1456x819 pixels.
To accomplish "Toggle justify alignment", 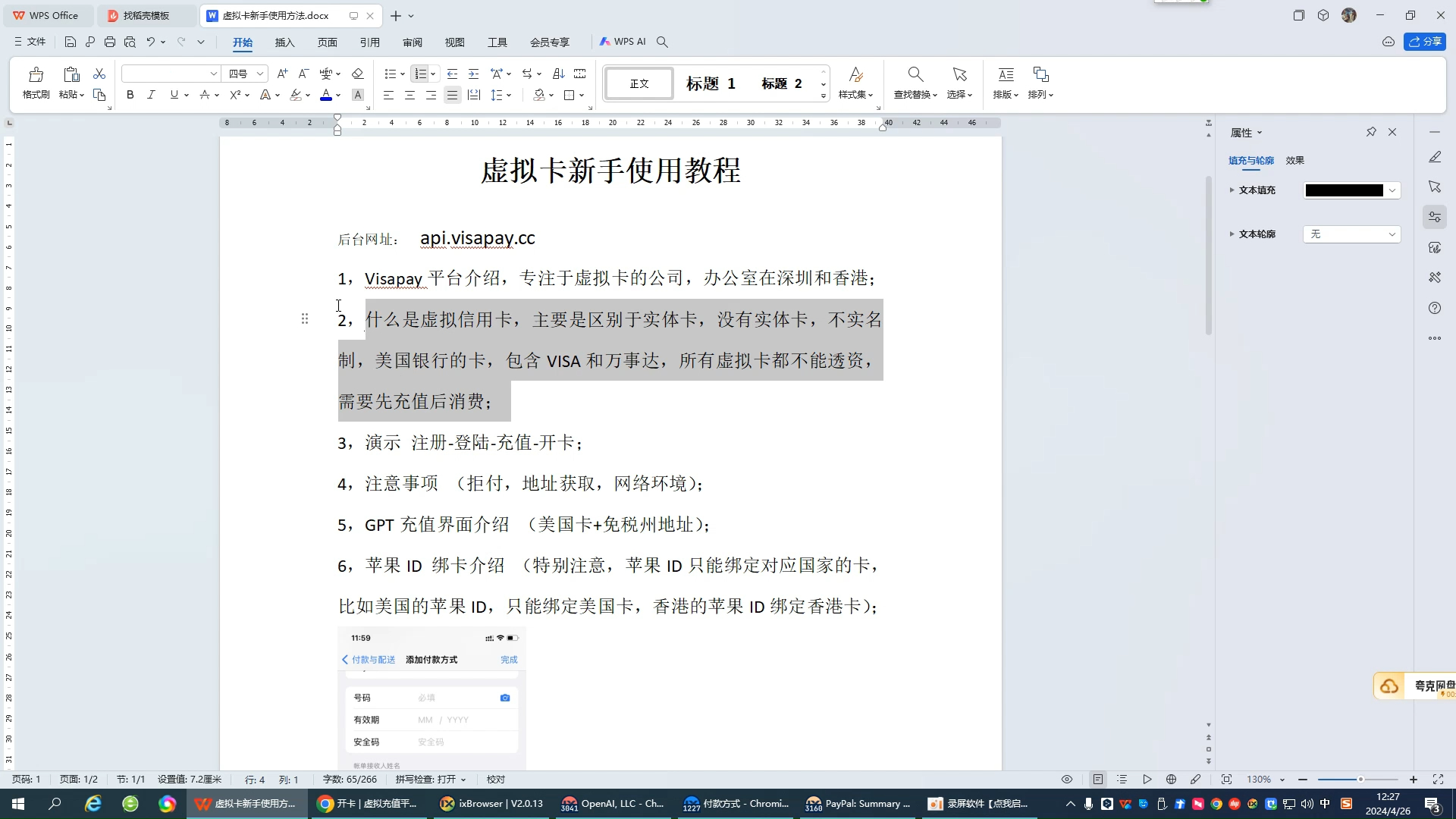I will pos(452,95).
